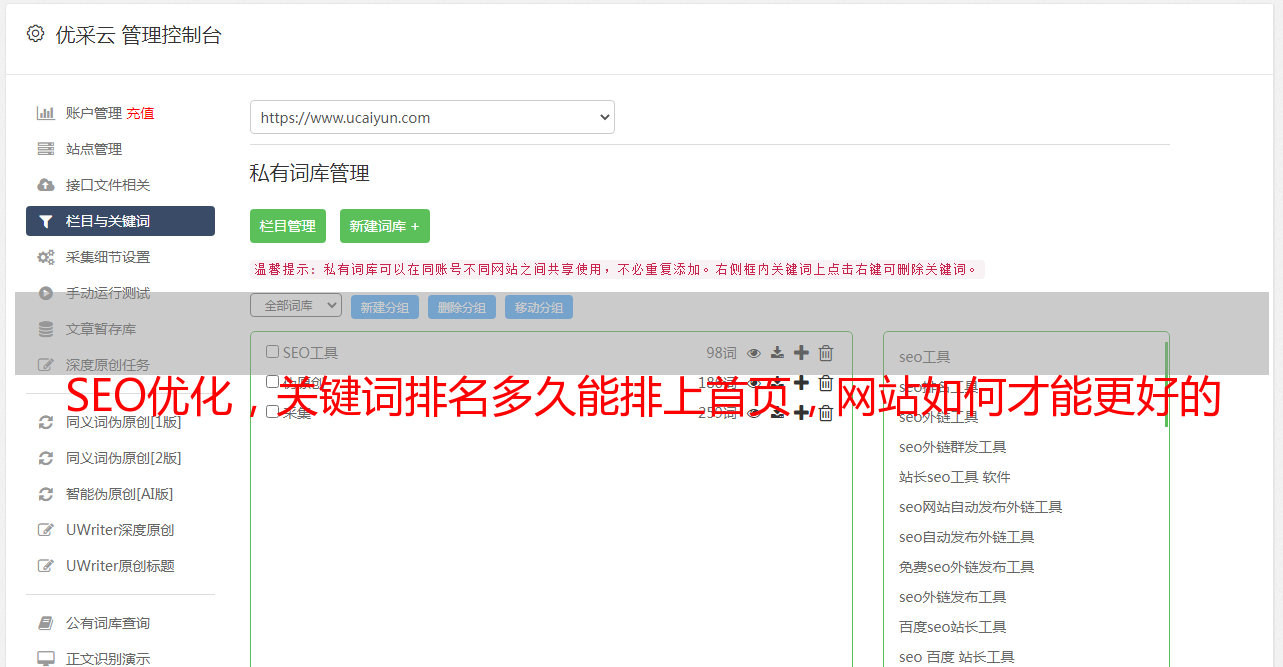Select keyword '站长seo工具 软件'
This screenshot has height=667, width=1283.
955,477
